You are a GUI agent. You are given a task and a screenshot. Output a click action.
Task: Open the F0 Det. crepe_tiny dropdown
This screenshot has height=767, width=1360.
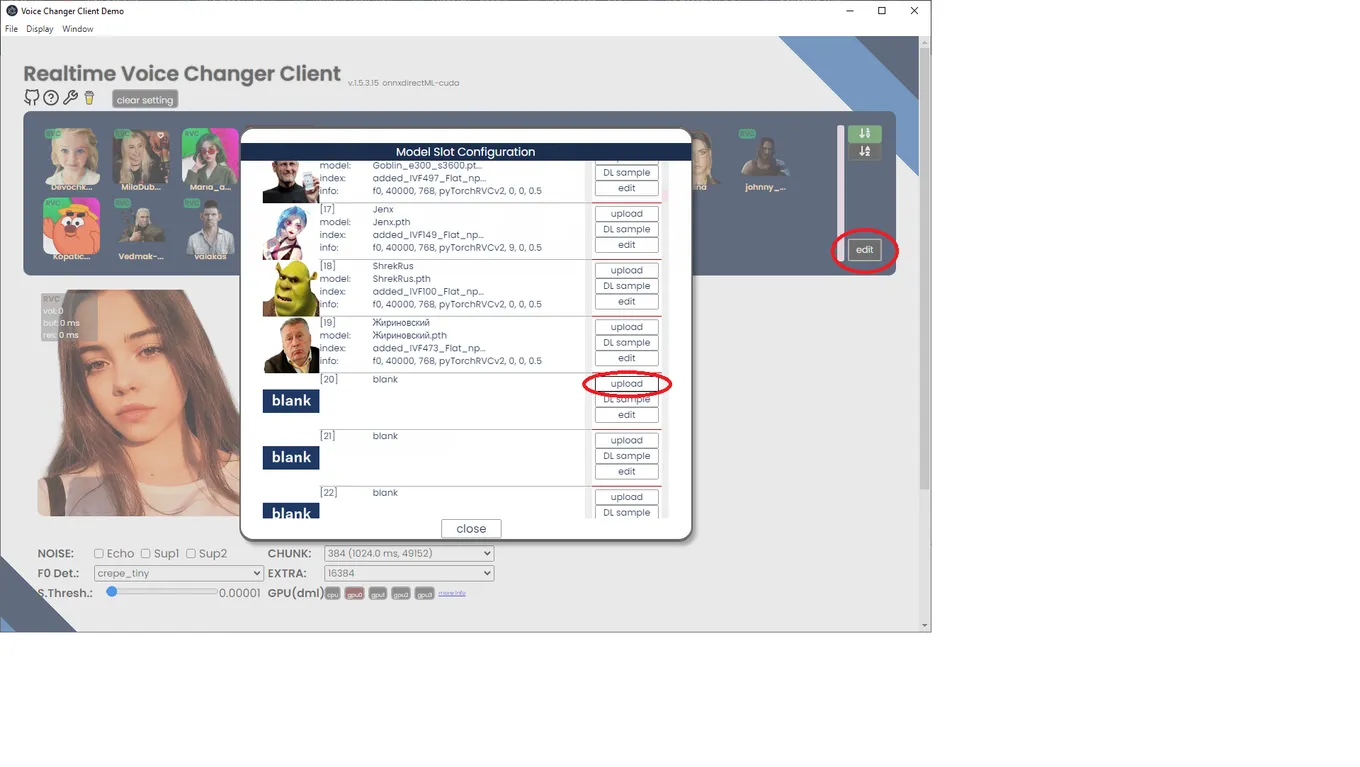tap(178, 573)
